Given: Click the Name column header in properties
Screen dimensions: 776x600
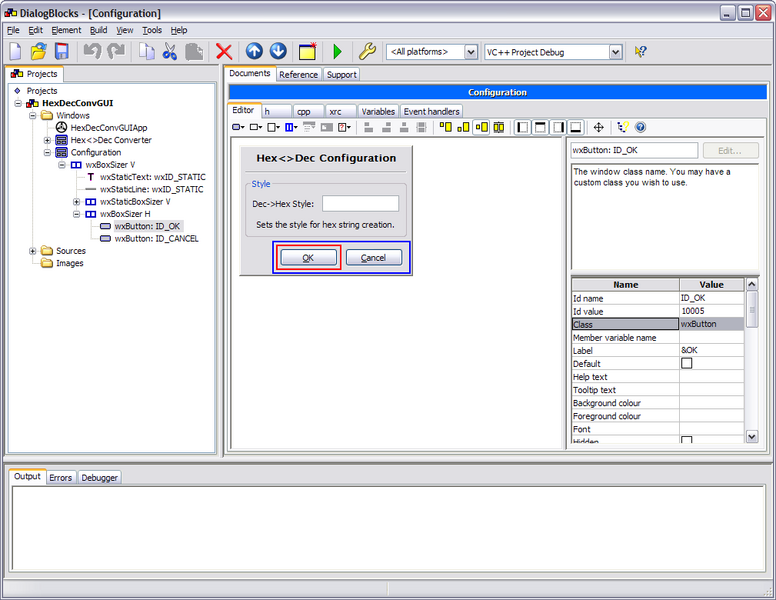Looking at the screenshot, I should [x=626, y=285].
